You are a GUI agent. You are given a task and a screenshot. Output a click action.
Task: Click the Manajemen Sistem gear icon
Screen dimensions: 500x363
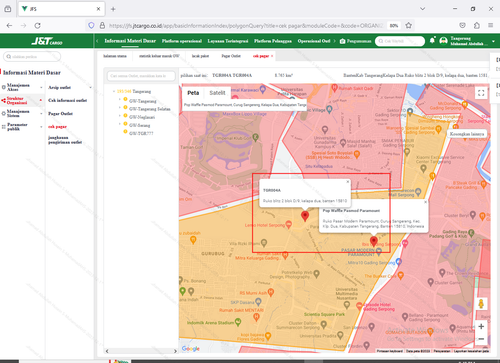[x=3, y=114]
